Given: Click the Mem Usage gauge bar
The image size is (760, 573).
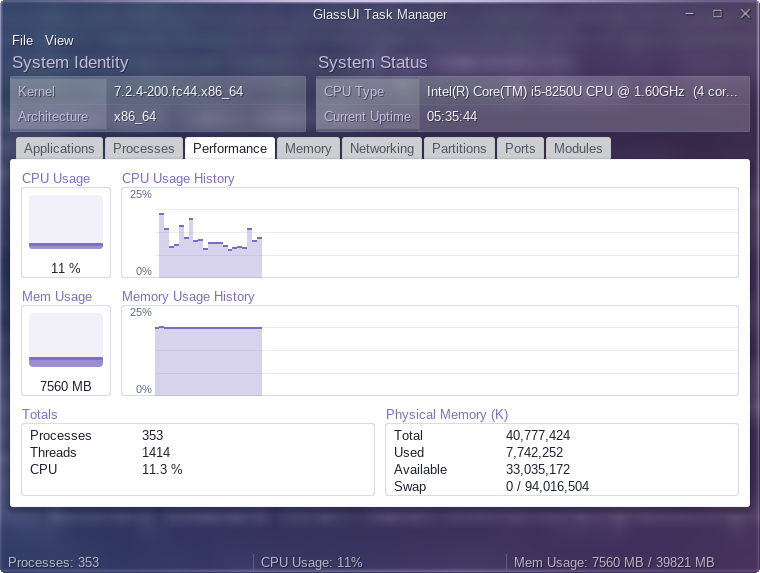Looking at the screenshot, I should pos(66,340).
